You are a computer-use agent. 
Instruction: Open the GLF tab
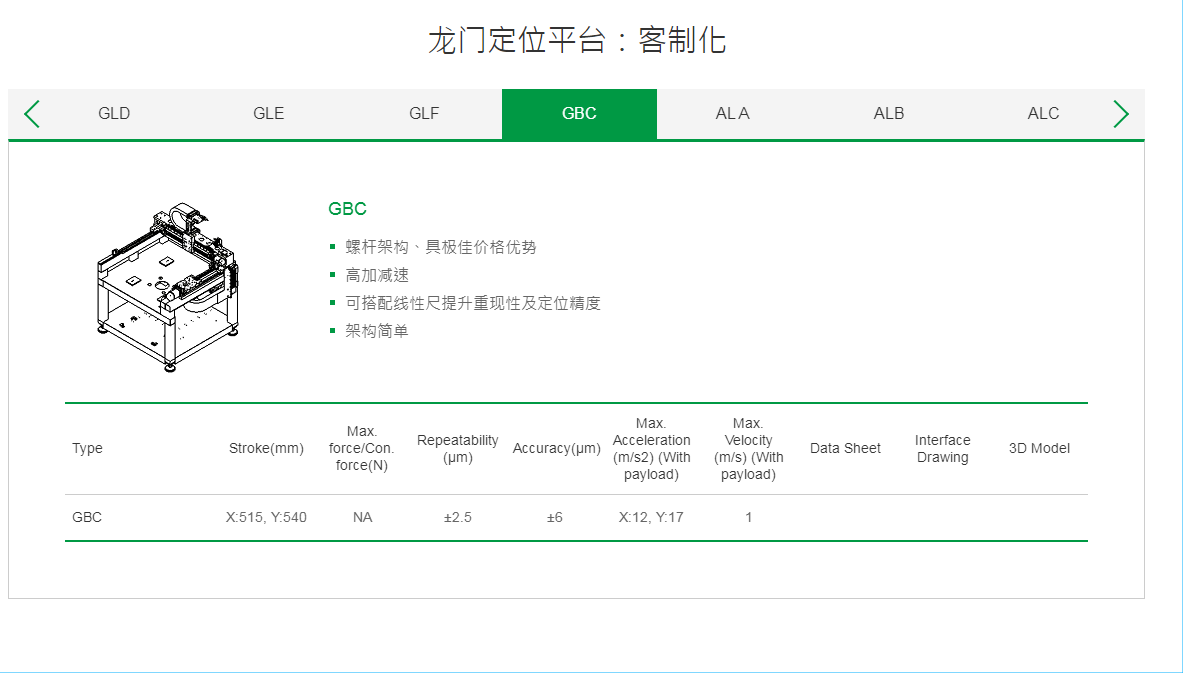click(x=424, y=114)
